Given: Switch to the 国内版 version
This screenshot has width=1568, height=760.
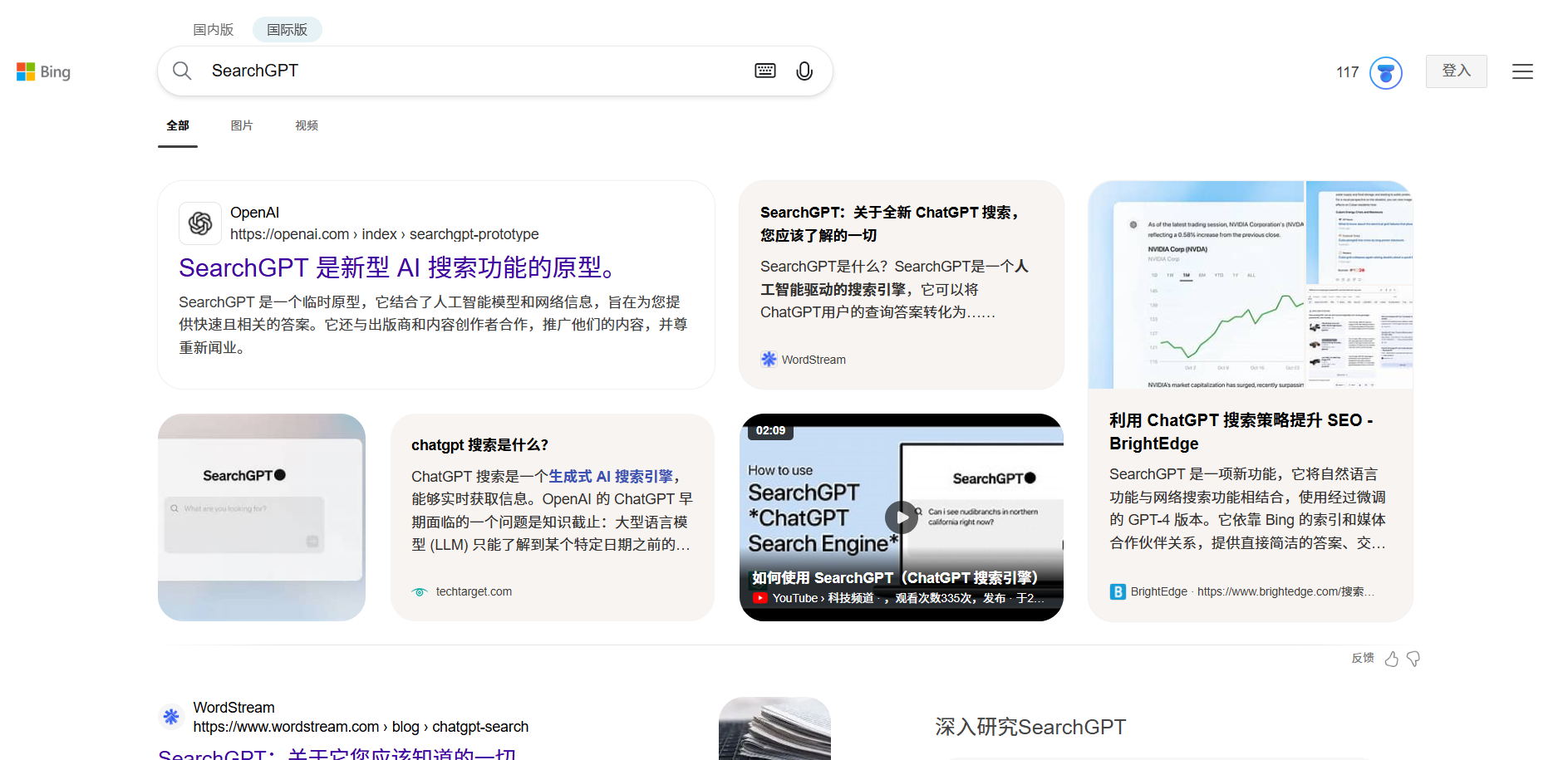Looking at the screenshot, I should coord(213,29).
